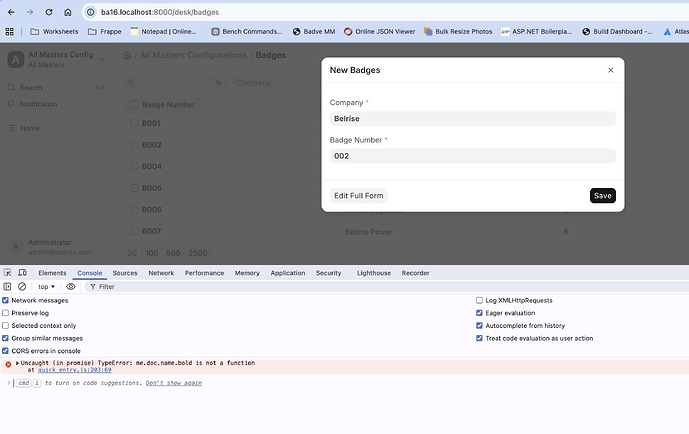Open the Recorder tab
The width and height of the screenshot is (689, 434).
[416, 273]
